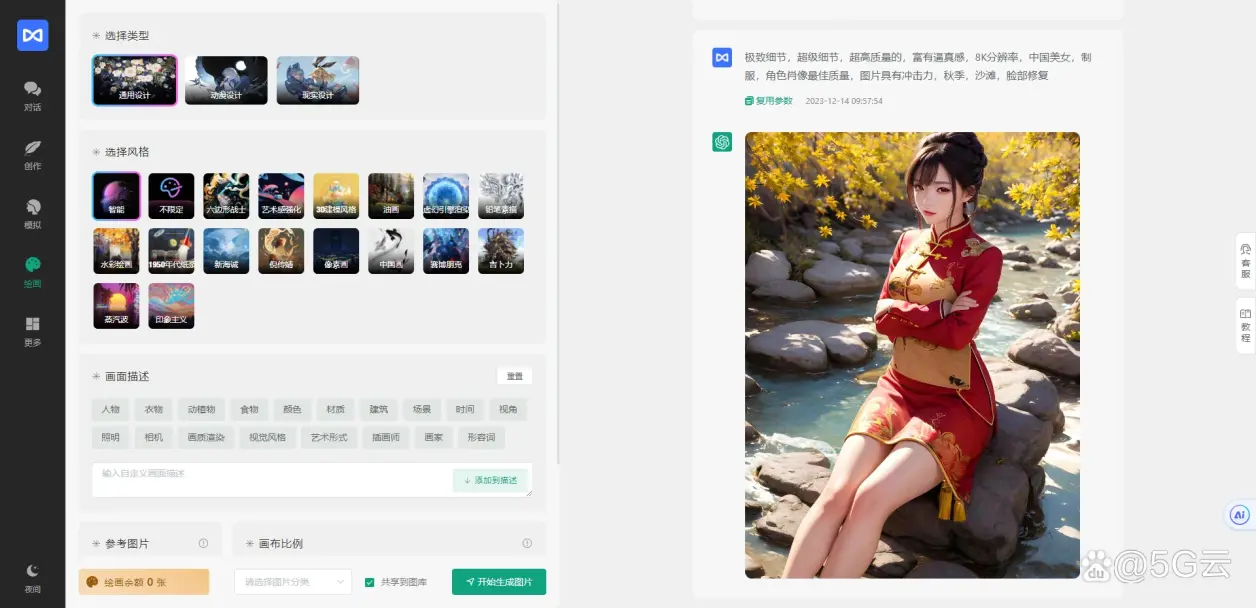Click the 绘画余额 0 张 balance badge
1256x608 pixels.
click(144, 582)
